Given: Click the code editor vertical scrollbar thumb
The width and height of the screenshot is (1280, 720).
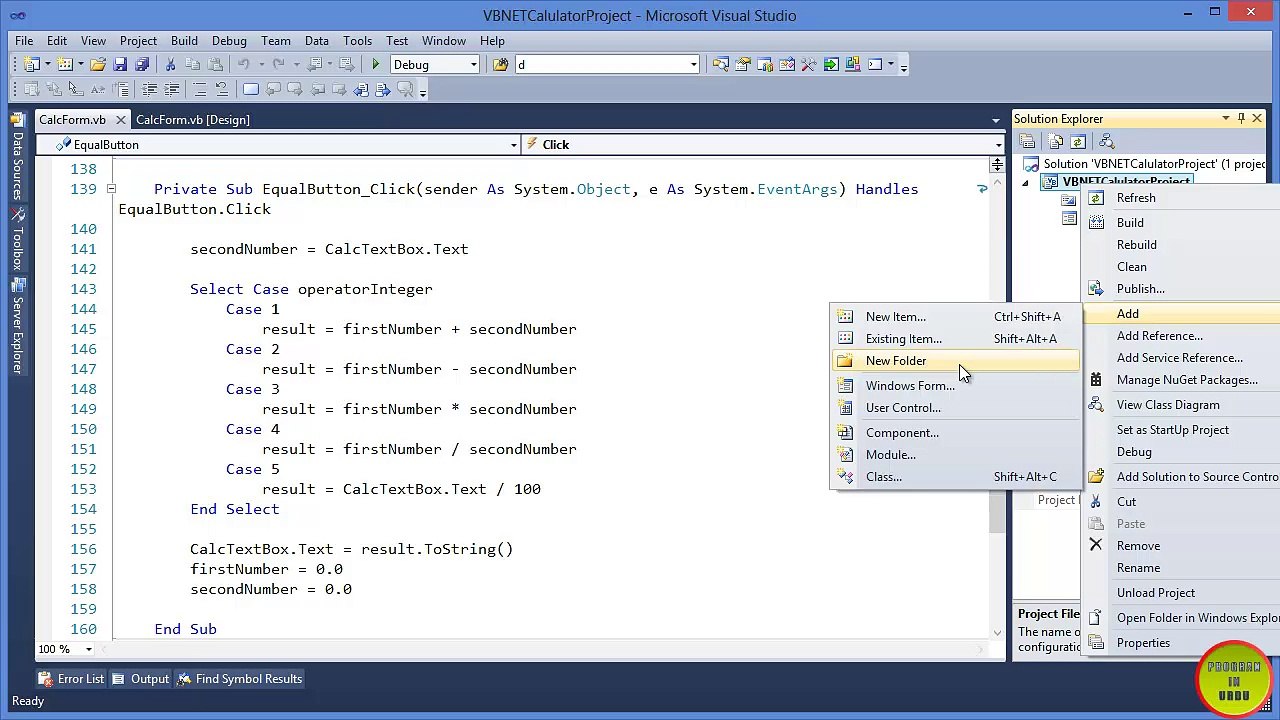Looking at the screenshot, I should pyautogui.click(x=997, y=512).
